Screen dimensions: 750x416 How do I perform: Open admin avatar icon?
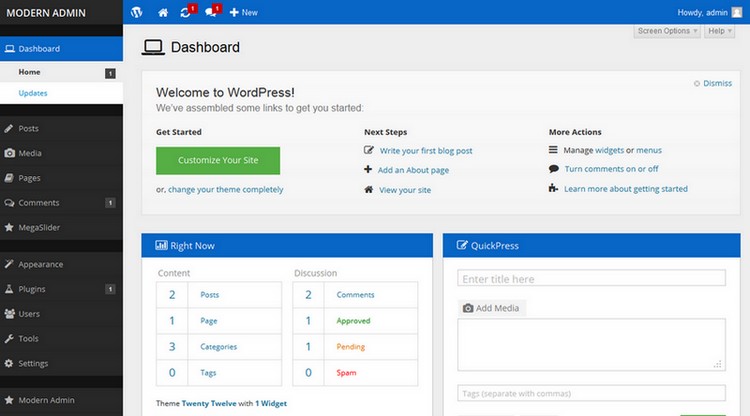tap(737, 12)
